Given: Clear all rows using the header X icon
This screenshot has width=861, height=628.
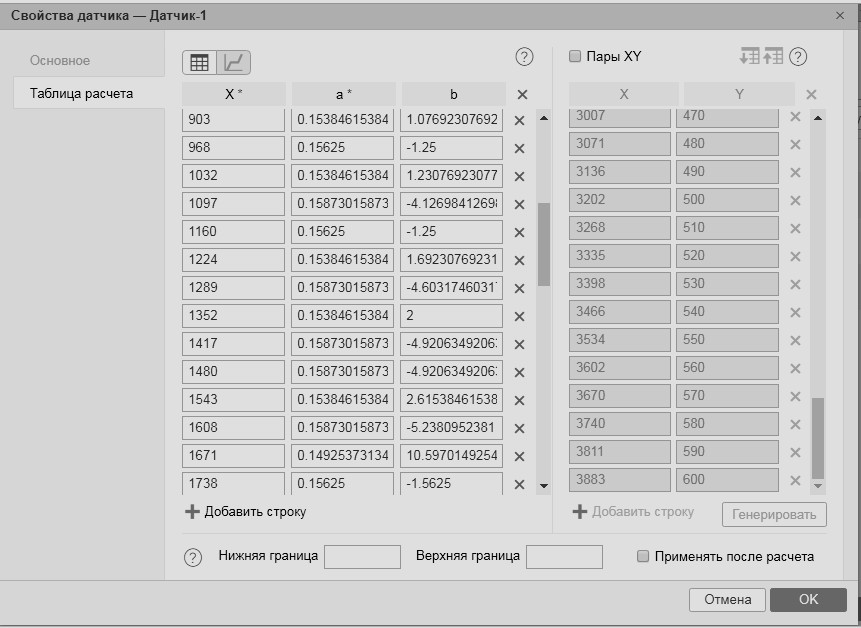Looking at the screenshot, I should [x=522, y=95].
